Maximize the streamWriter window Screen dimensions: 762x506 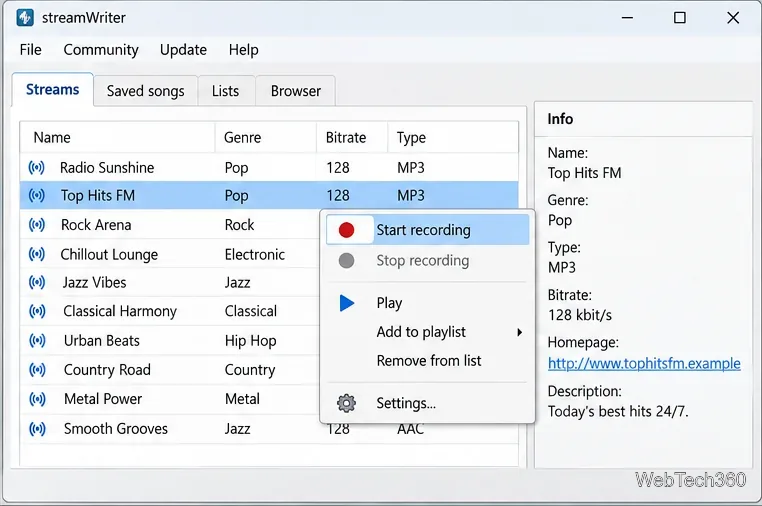pos(680,18)
